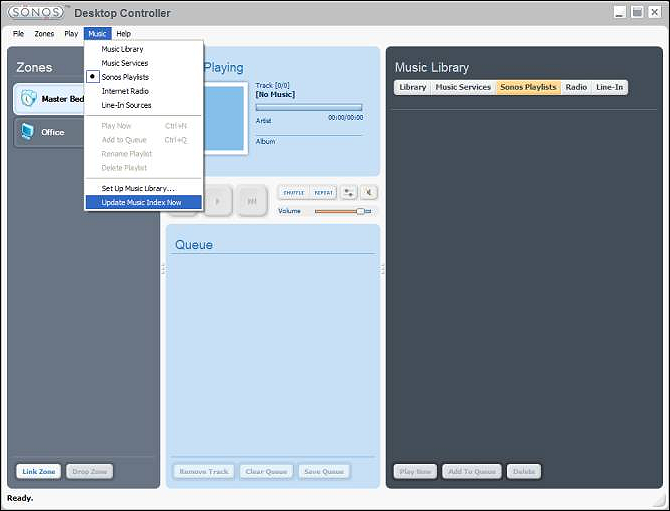Choose Music Services menu entry

[x=144, y=63]
